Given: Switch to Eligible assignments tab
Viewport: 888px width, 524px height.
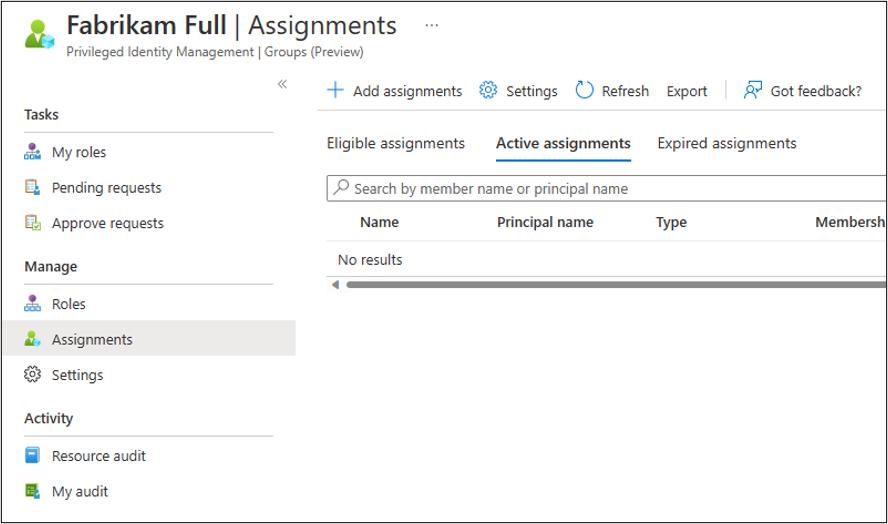Looking at the screenshot, I should click(x=396, y=144).
